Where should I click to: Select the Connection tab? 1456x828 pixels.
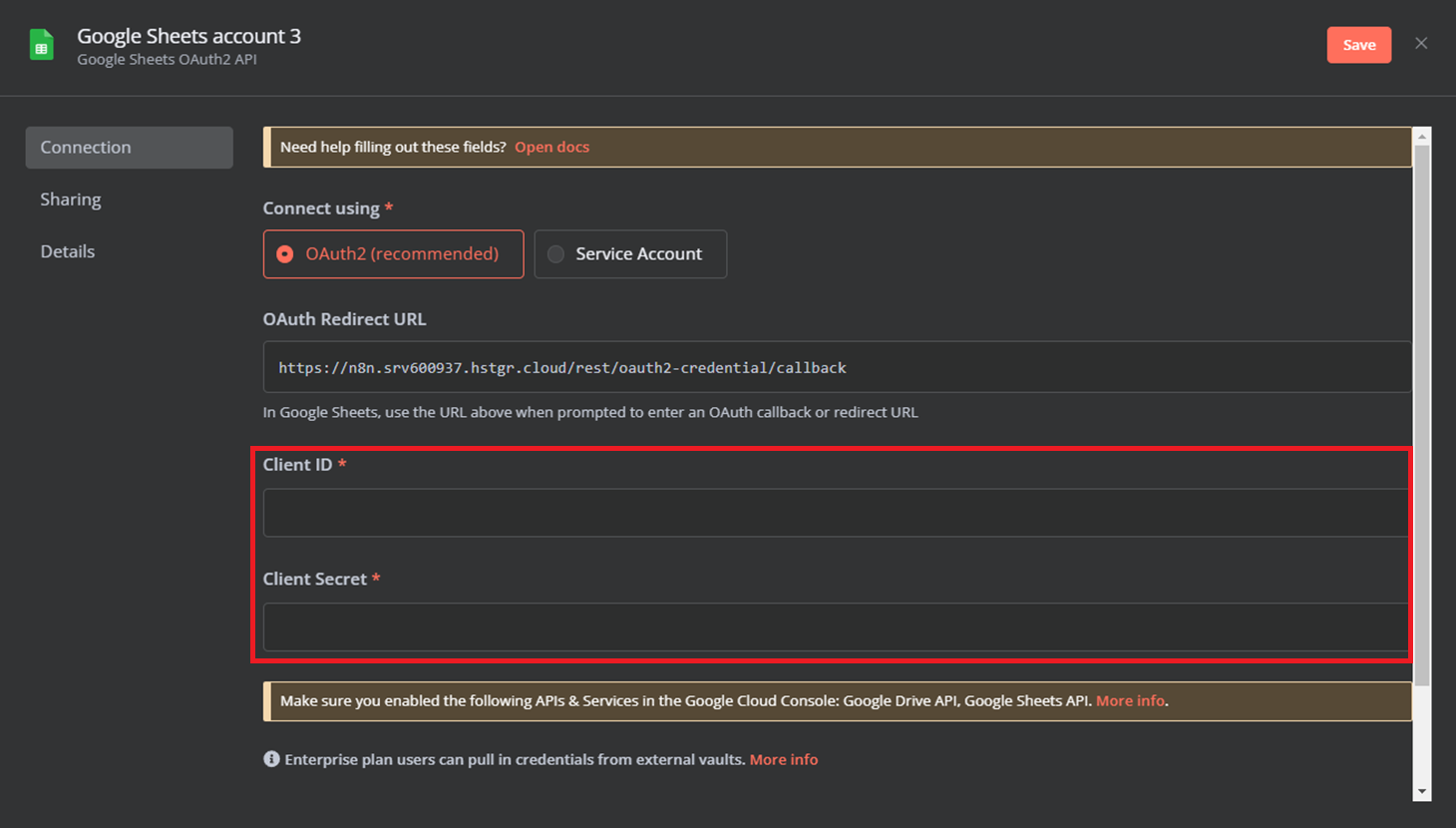pos(85,147)
